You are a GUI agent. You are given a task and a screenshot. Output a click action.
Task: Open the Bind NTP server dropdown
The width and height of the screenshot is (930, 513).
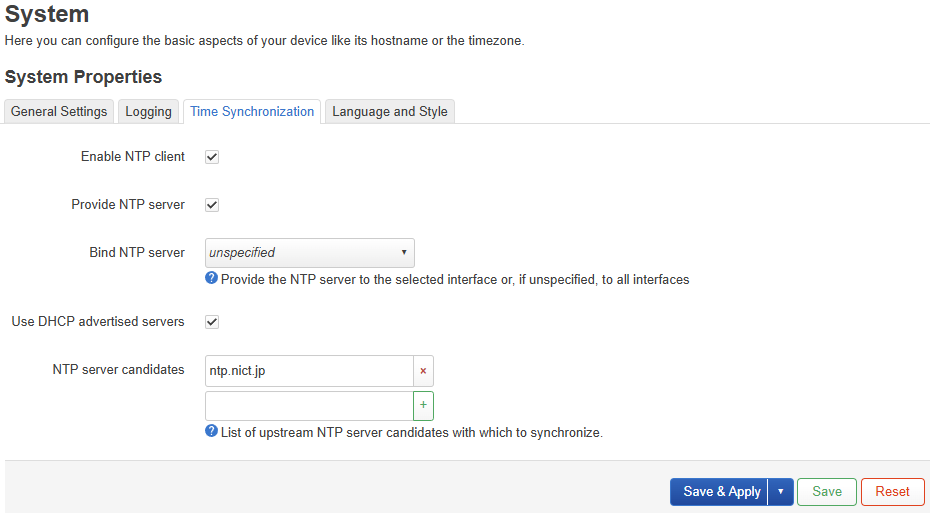pos(309,253)
